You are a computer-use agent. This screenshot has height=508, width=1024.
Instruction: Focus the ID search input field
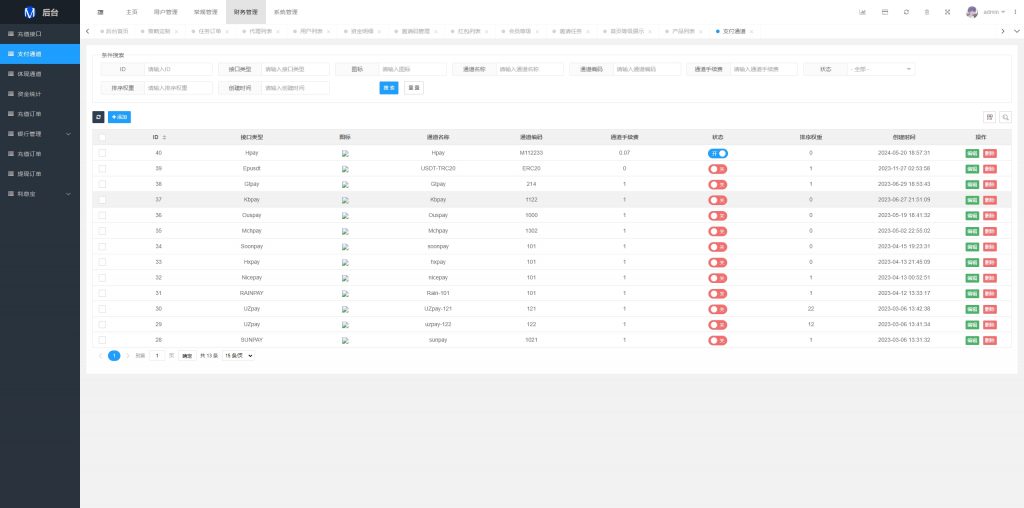178,69
